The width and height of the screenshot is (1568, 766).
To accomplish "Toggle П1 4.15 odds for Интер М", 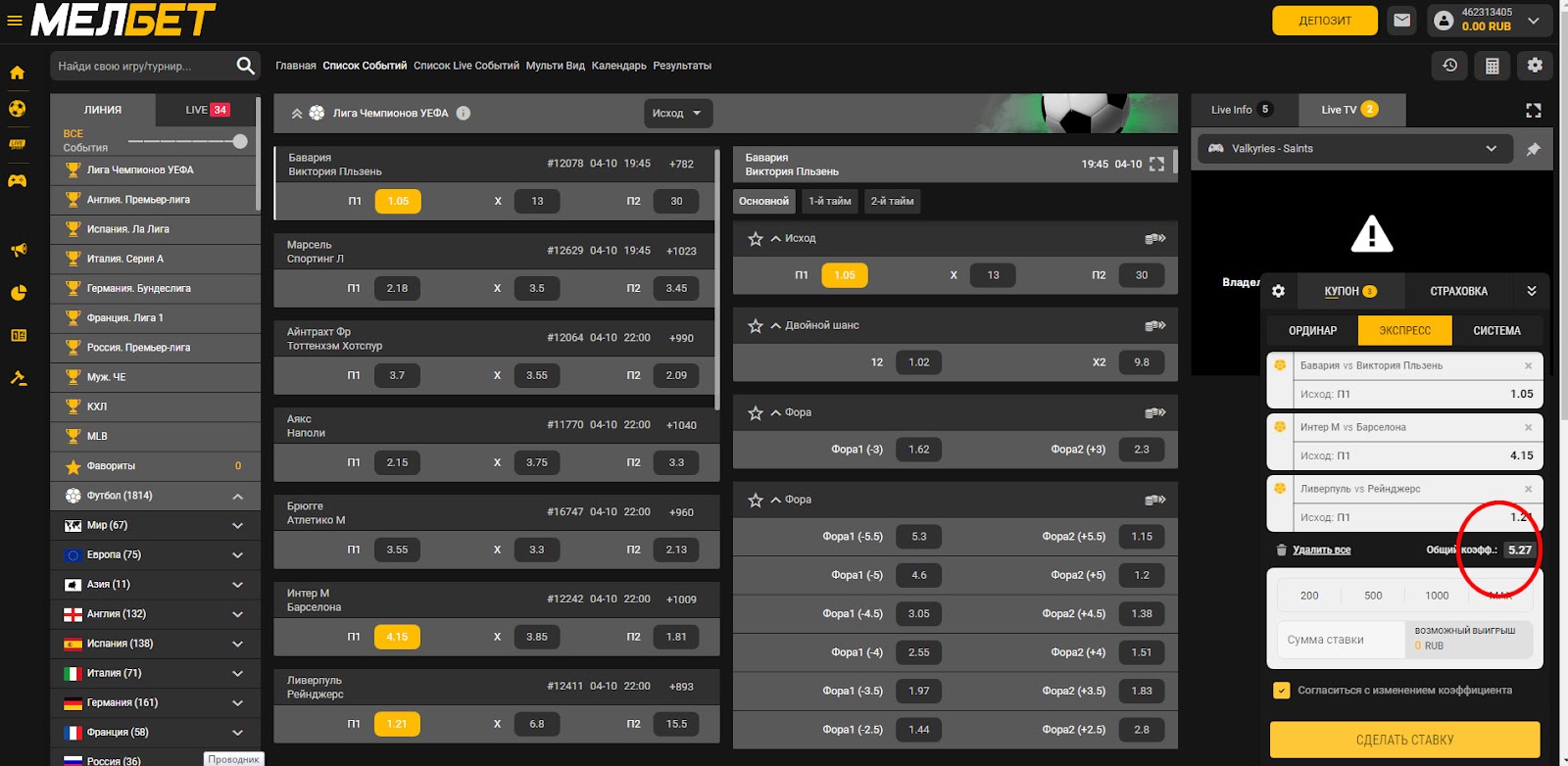I will point(397,637).
